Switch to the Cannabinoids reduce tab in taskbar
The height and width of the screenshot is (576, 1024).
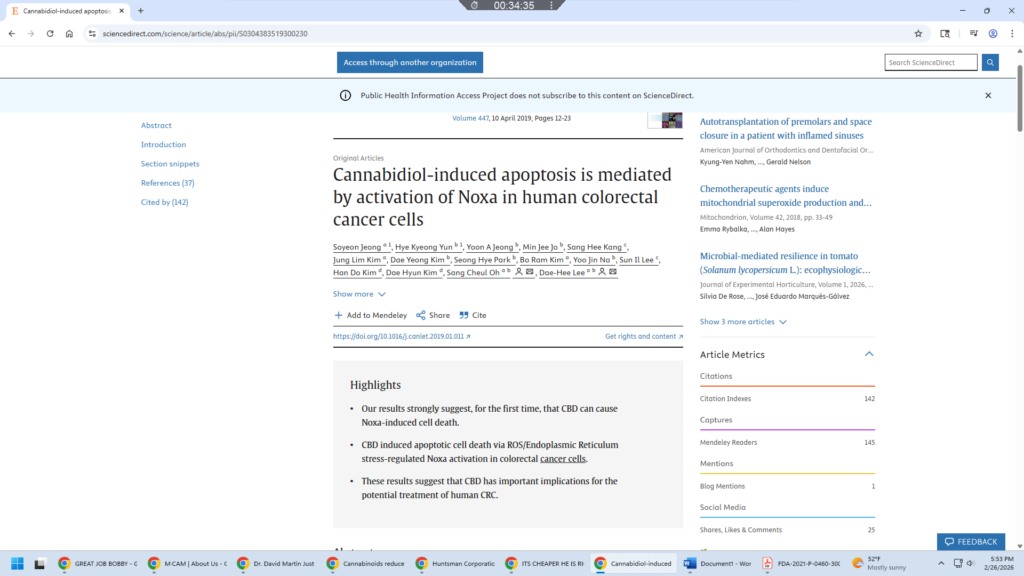pyautogui.click(x=368, y=563)
